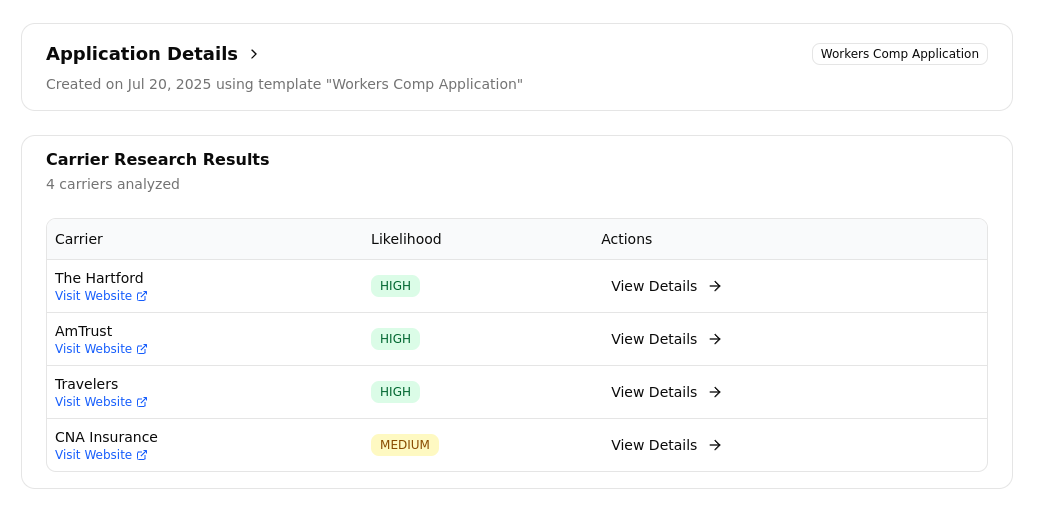Viewport: 1040px width, 518px height.
Task: Select the AmTrust carrier name
Action: [84, 332]
